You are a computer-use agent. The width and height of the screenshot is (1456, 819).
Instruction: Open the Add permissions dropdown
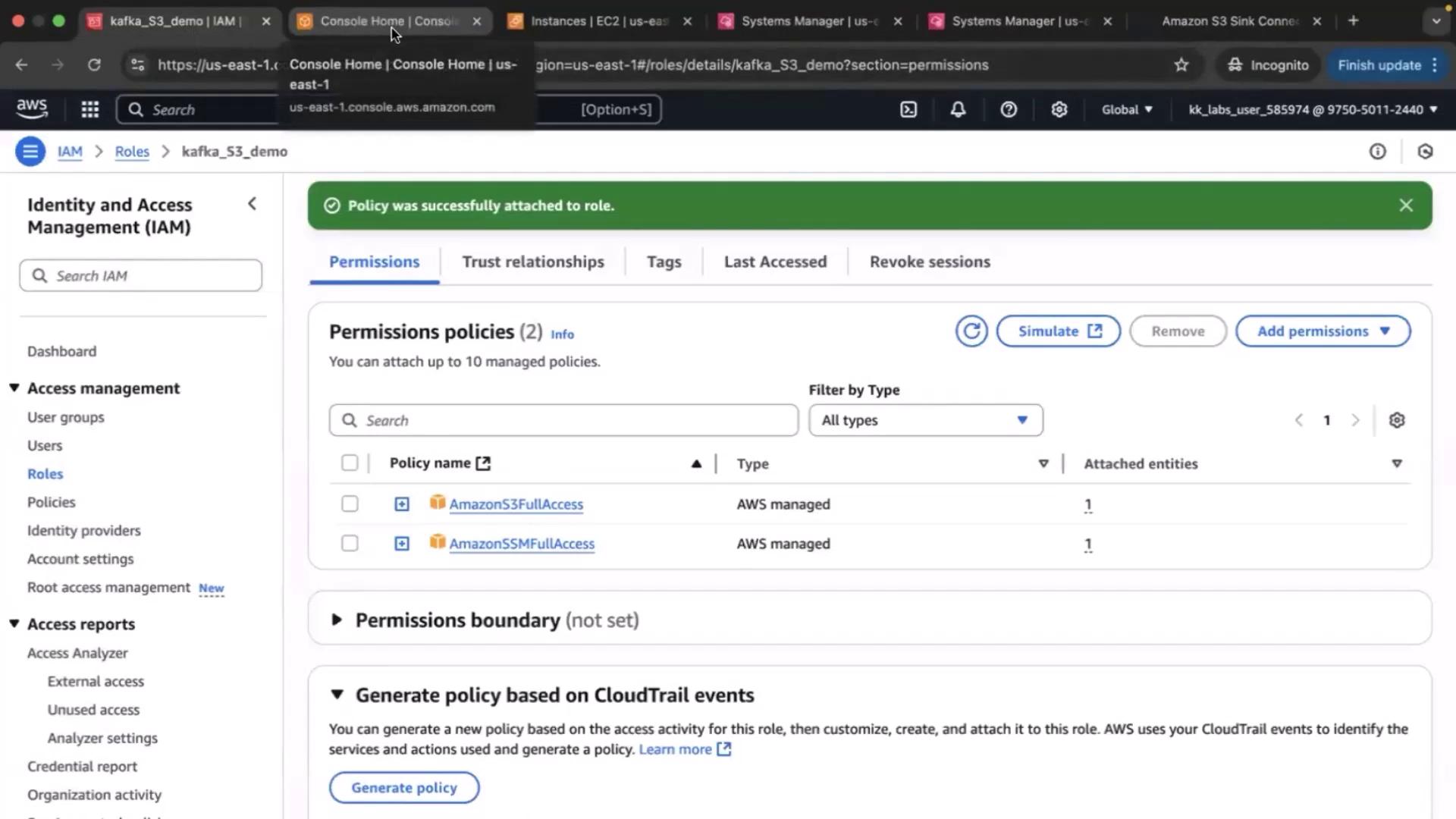coord(1323,331)
